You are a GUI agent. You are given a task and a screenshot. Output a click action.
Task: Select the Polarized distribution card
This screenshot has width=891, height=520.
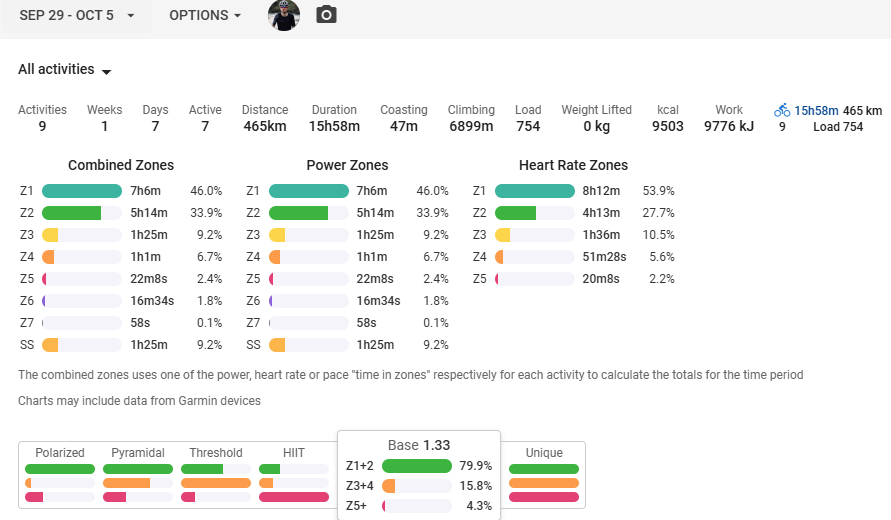[60, 475]
